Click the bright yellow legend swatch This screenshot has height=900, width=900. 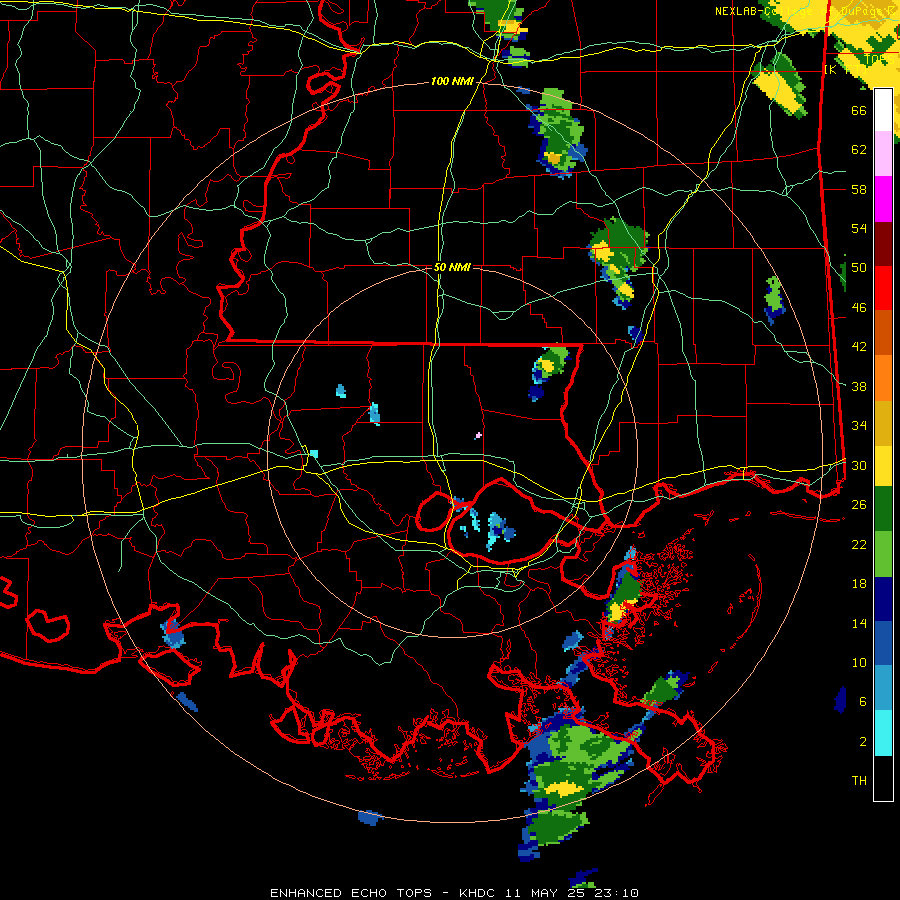click(883, 465)
